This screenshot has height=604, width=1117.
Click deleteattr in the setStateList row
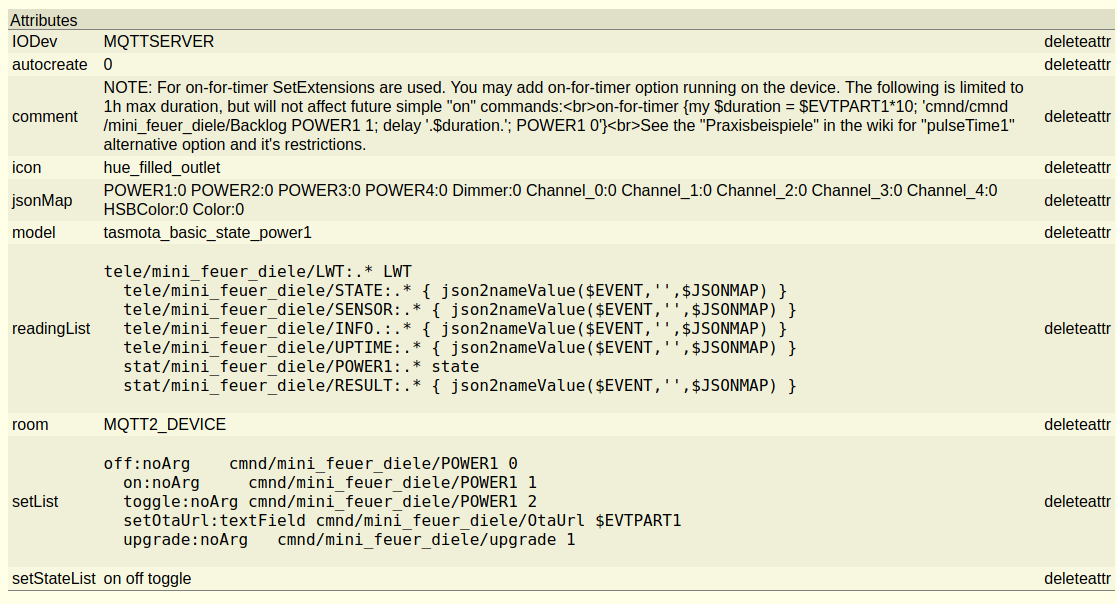click(x=1077, y=579)
